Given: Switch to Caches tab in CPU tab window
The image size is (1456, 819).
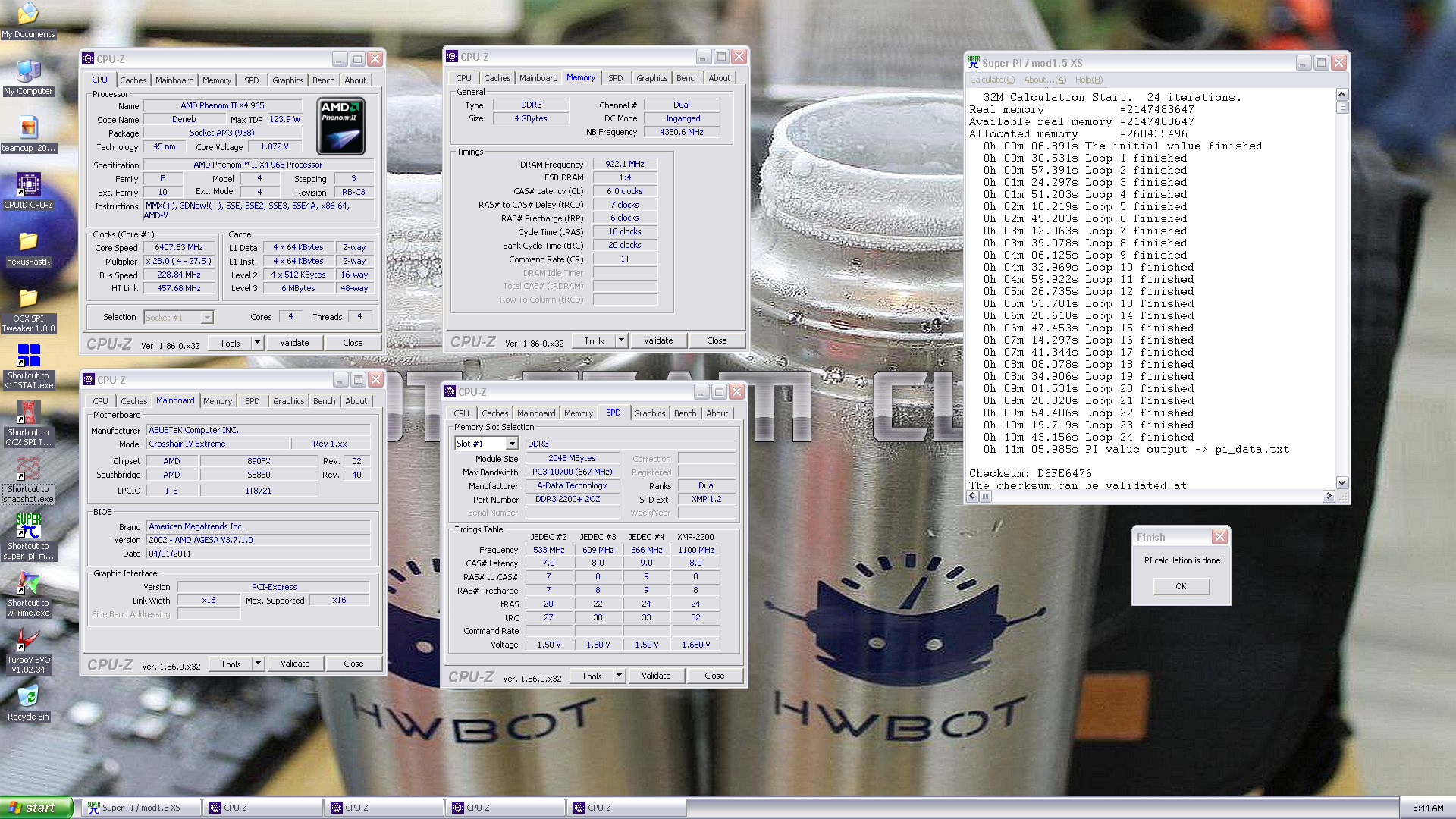Looking at the screenshot, I should (x=133, y=80).
